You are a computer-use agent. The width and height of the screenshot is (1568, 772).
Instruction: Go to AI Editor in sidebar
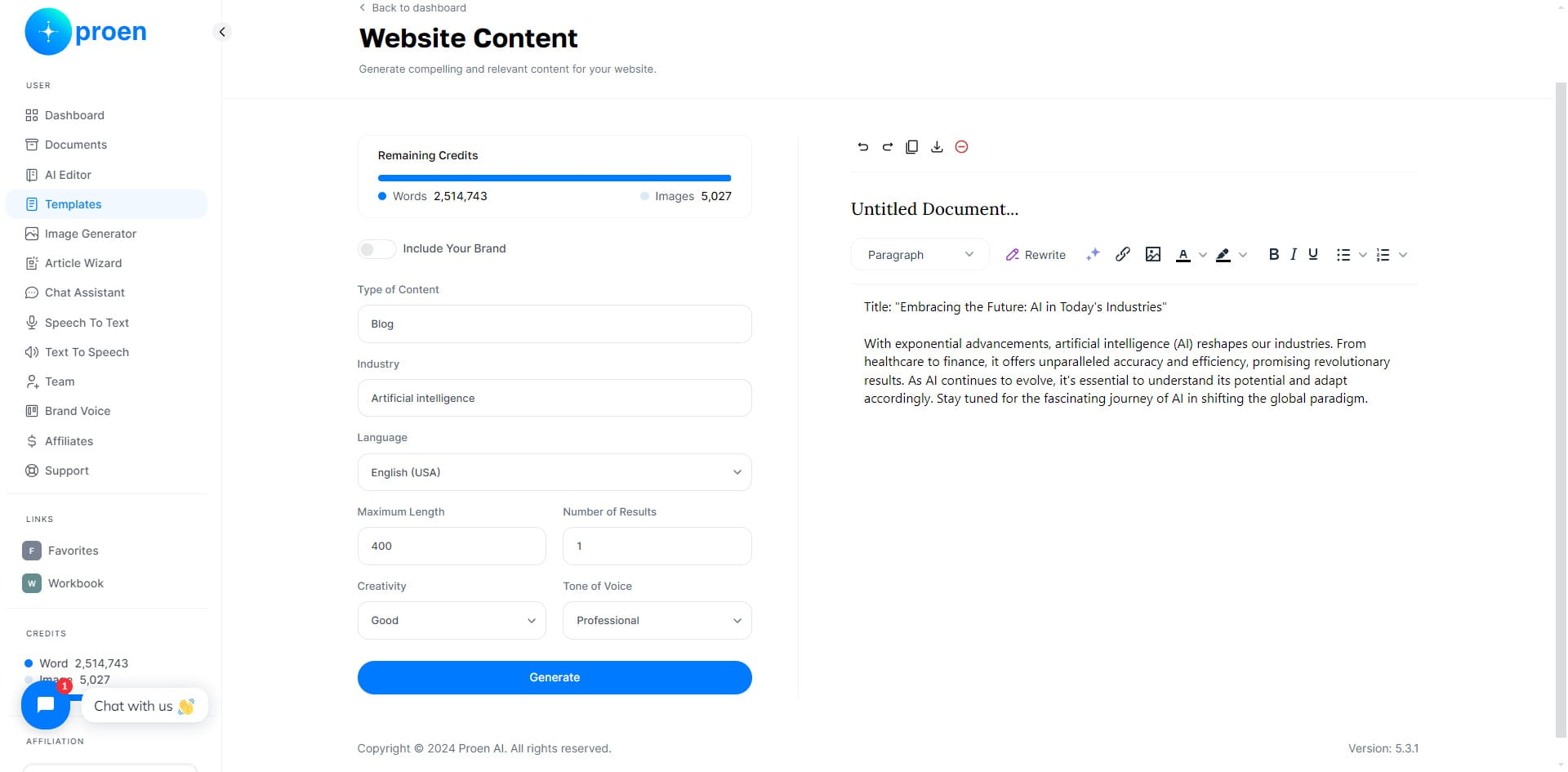point(106,175)
